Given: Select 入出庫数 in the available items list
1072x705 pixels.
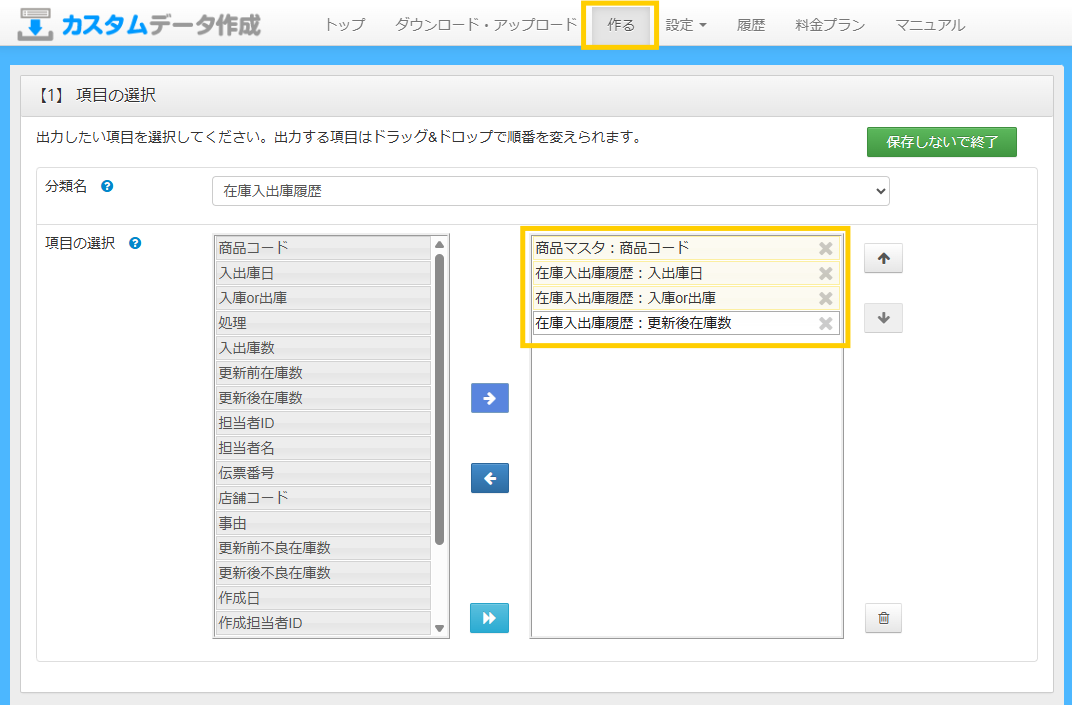Looking at the screenshot, I should [323, 348].
